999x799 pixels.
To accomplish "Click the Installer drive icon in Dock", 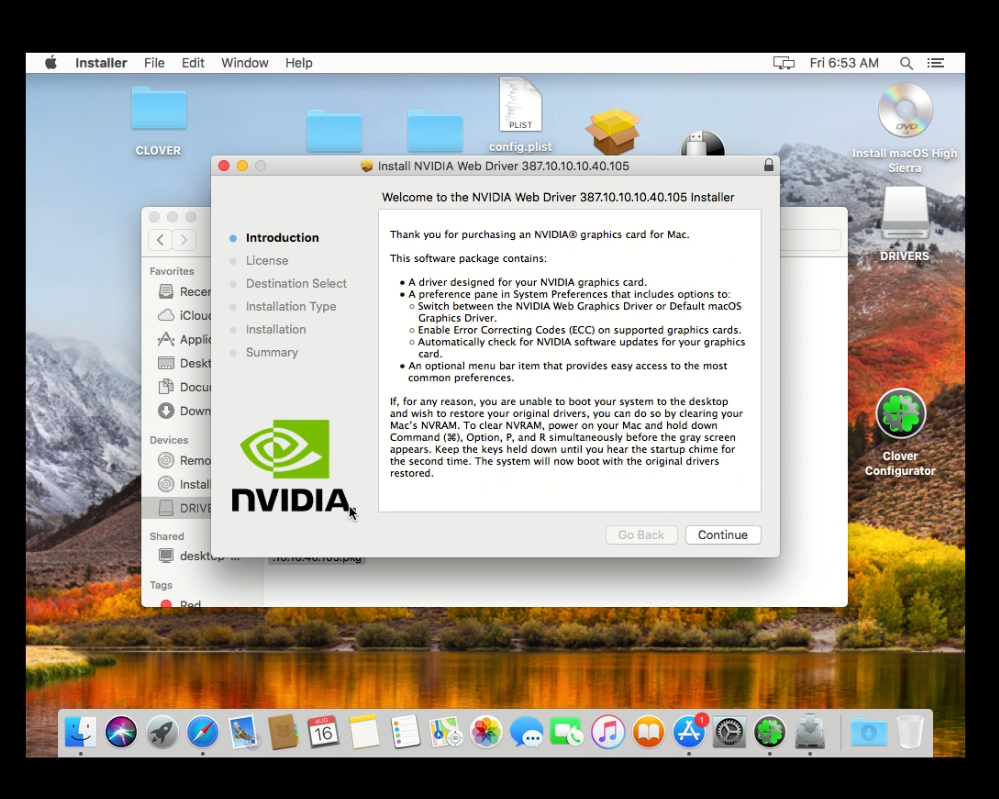I will [810, 731].
